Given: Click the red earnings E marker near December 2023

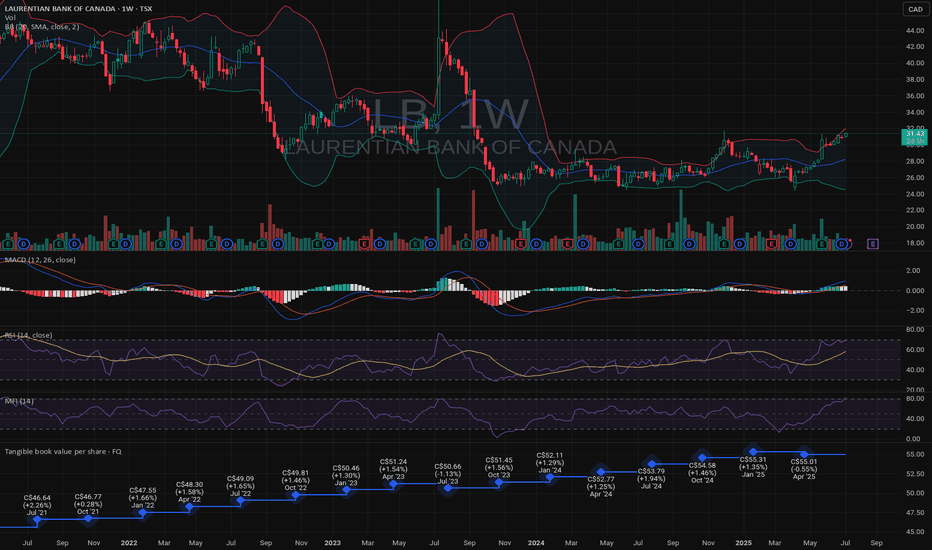Looking at the screenshot, I should point(521,244).
